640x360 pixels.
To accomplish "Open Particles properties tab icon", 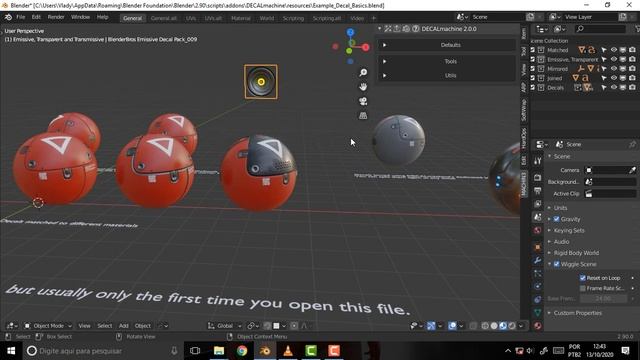I will (538, 273).
